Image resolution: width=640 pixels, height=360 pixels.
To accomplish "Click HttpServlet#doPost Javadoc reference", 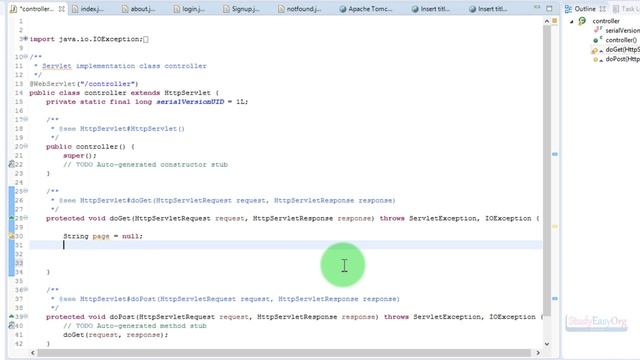I will (240, 299).
